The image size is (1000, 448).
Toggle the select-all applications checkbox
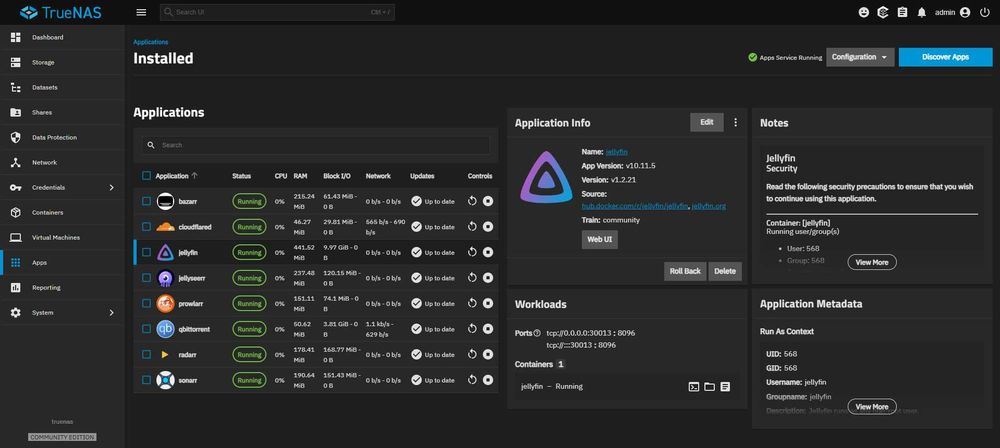point(147,176)
